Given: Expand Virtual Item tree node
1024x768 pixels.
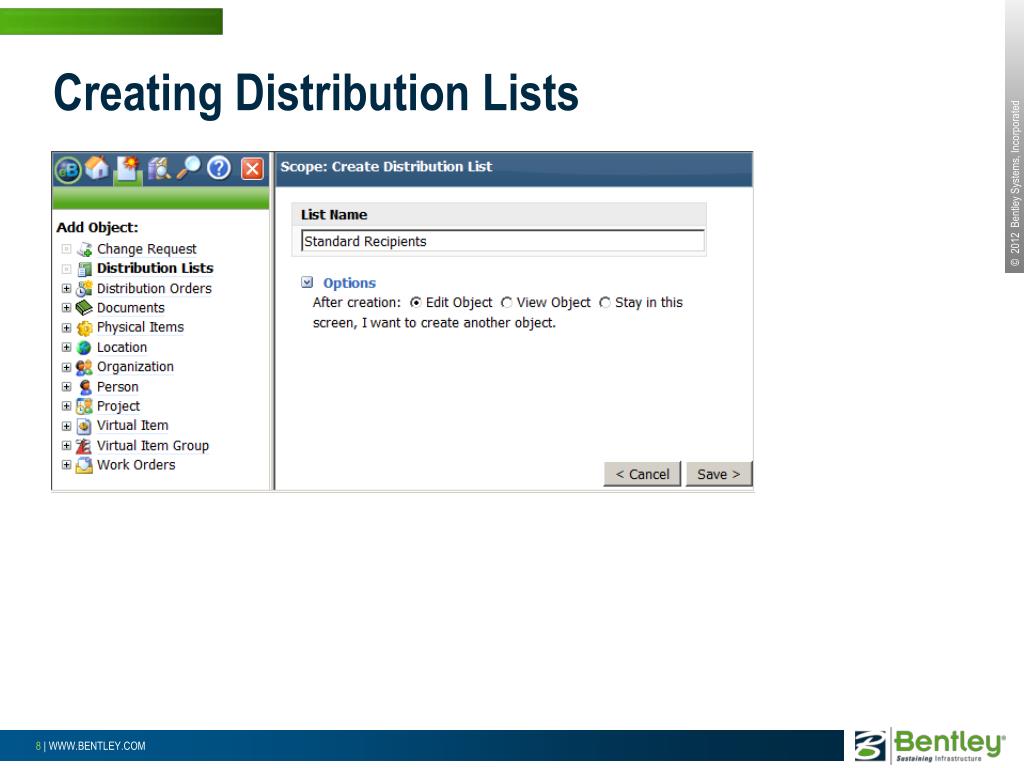Looking at the screenshot, I should 66,426.
